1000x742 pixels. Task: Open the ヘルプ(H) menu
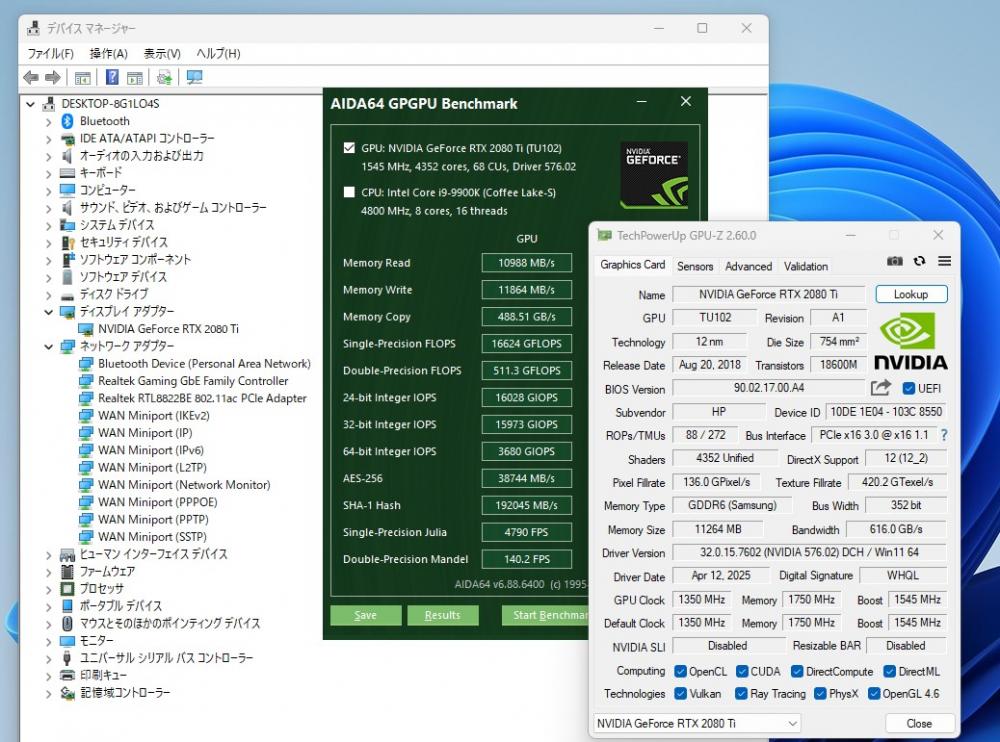click(218, 54)
